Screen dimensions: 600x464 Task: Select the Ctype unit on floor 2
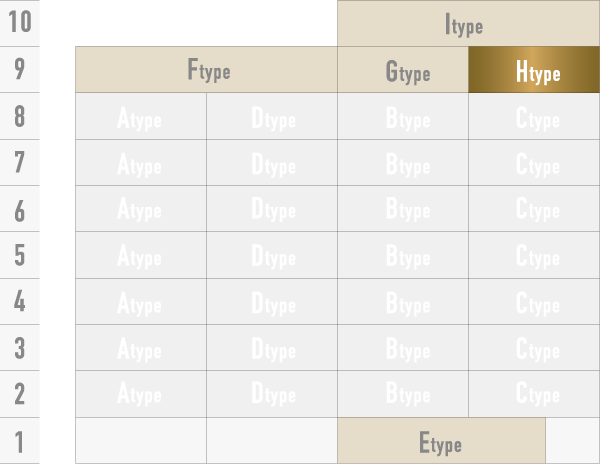pyautogui.click(x=534, y=393)
